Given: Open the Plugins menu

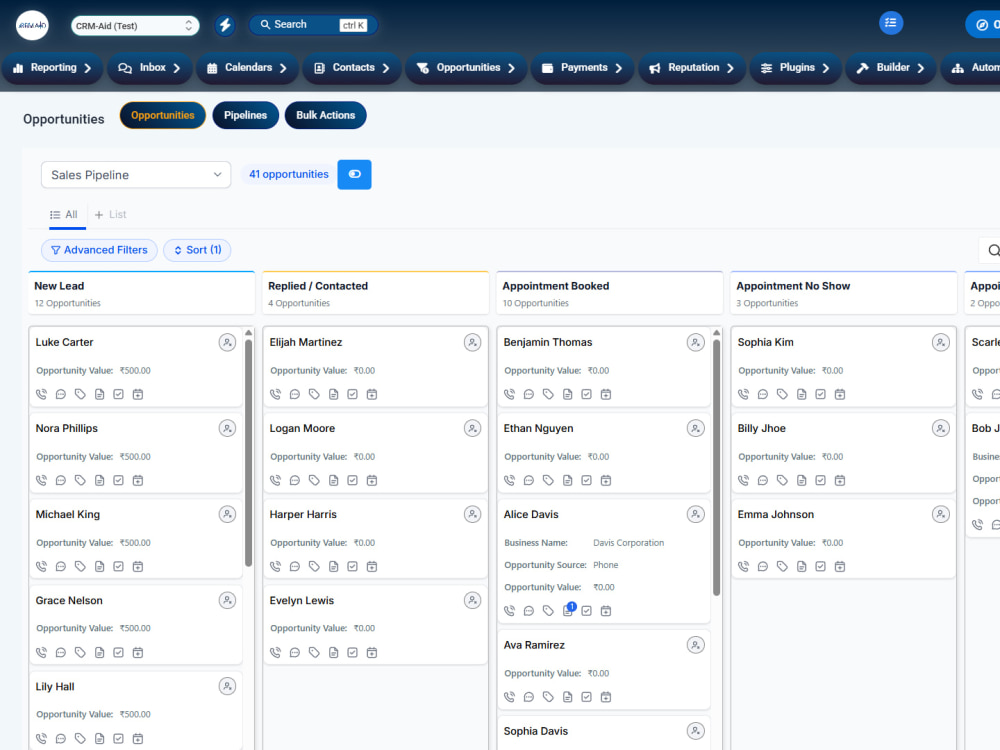Looking at the screenshot, I should [795, 68].
